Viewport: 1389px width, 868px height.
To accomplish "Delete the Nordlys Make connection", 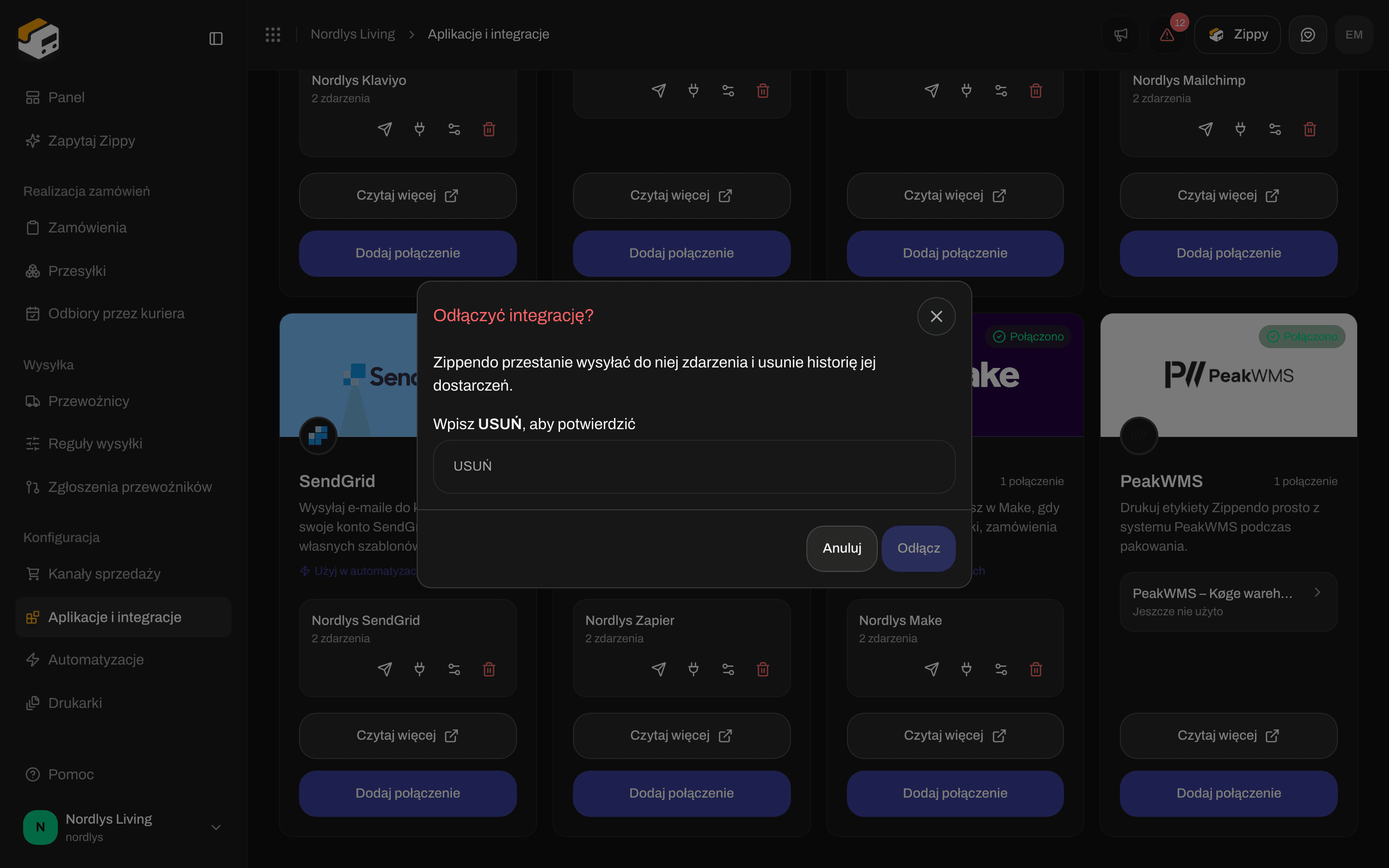I will coord(1036,669).
